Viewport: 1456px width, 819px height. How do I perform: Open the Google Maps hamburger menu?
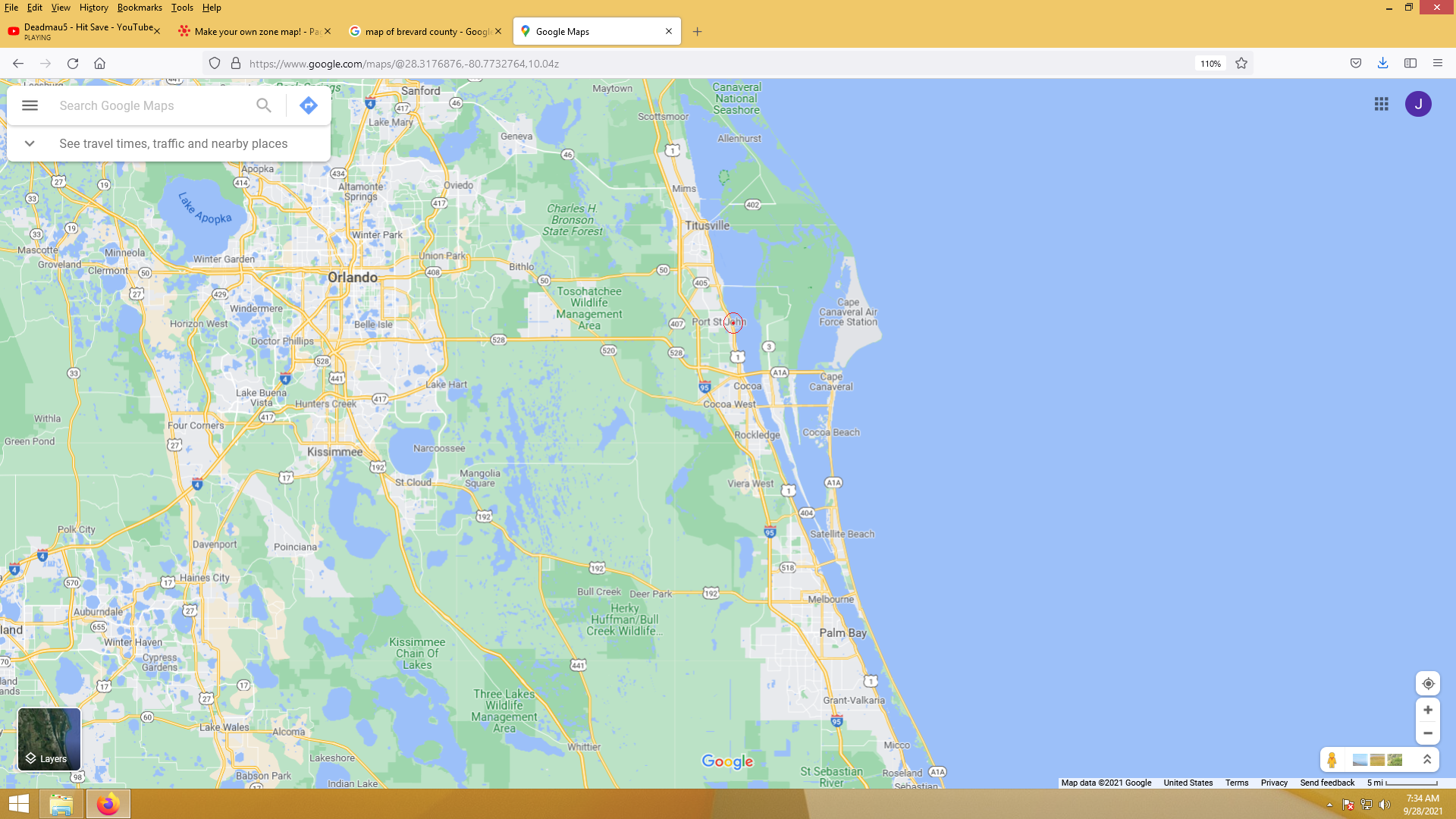pyautogui.click(x=30, y=105)
